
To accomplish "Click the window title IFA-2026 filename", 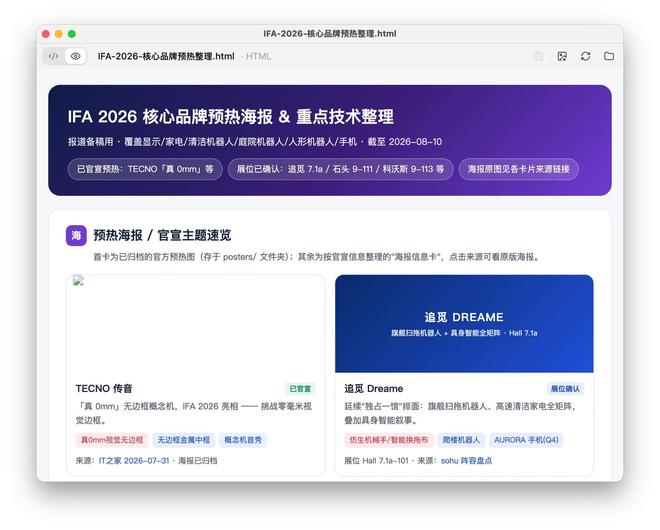I will point(330,34).
